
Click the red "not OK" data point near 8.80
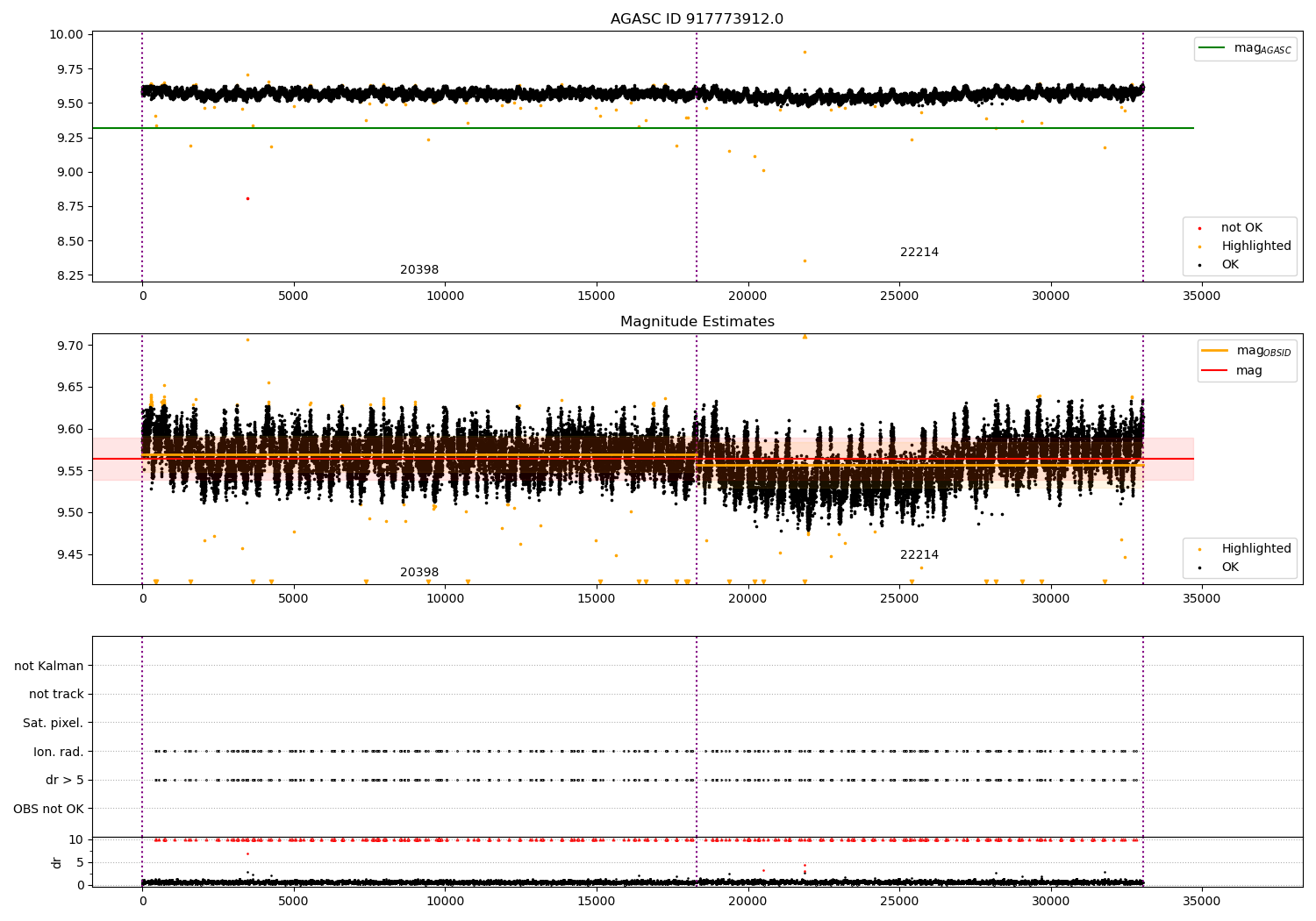point(247,198)
